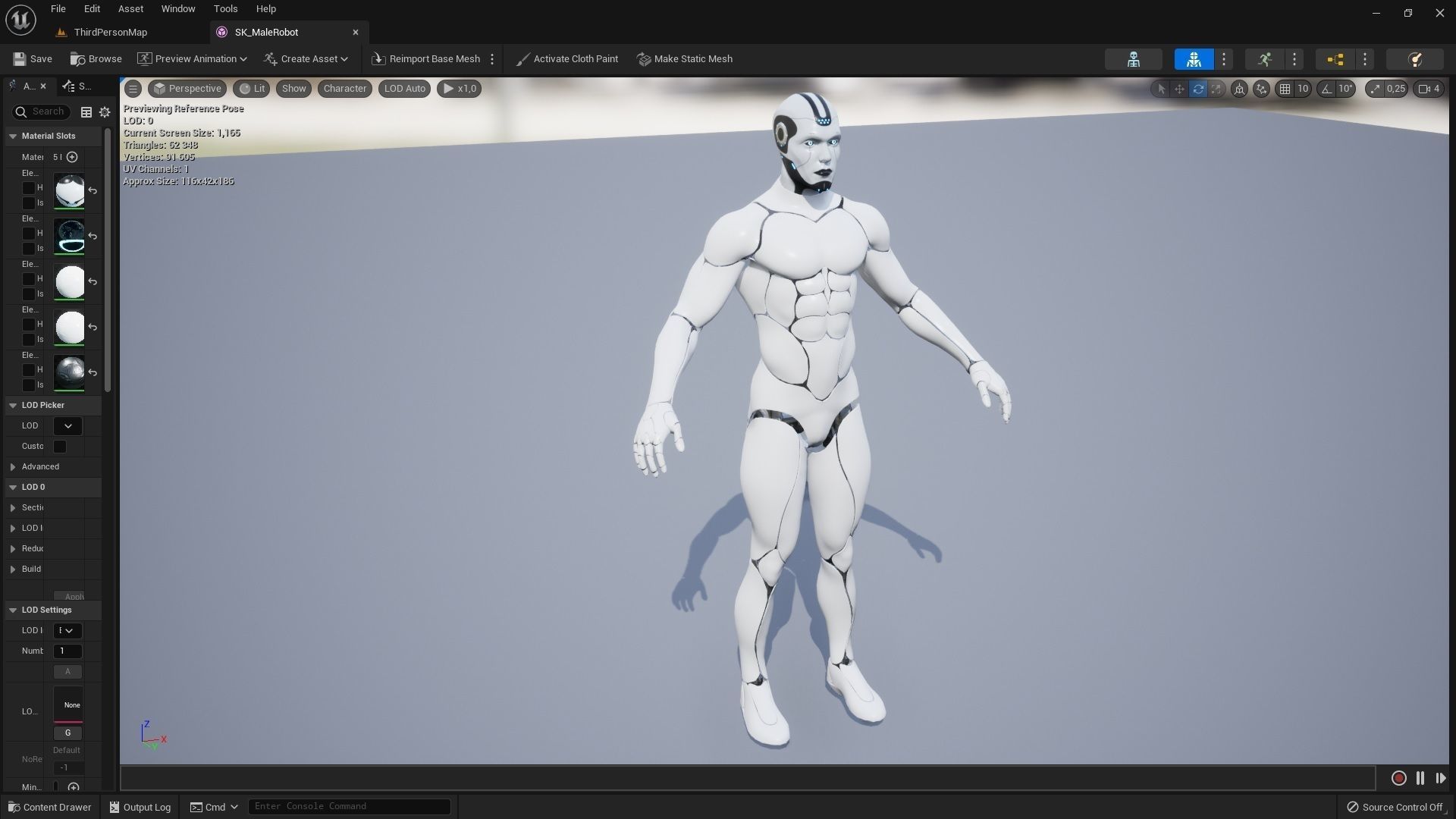Expand the Reduction Settings row
The height and width of the screenshot is (819, 1456).
click(x=13, y=549)
